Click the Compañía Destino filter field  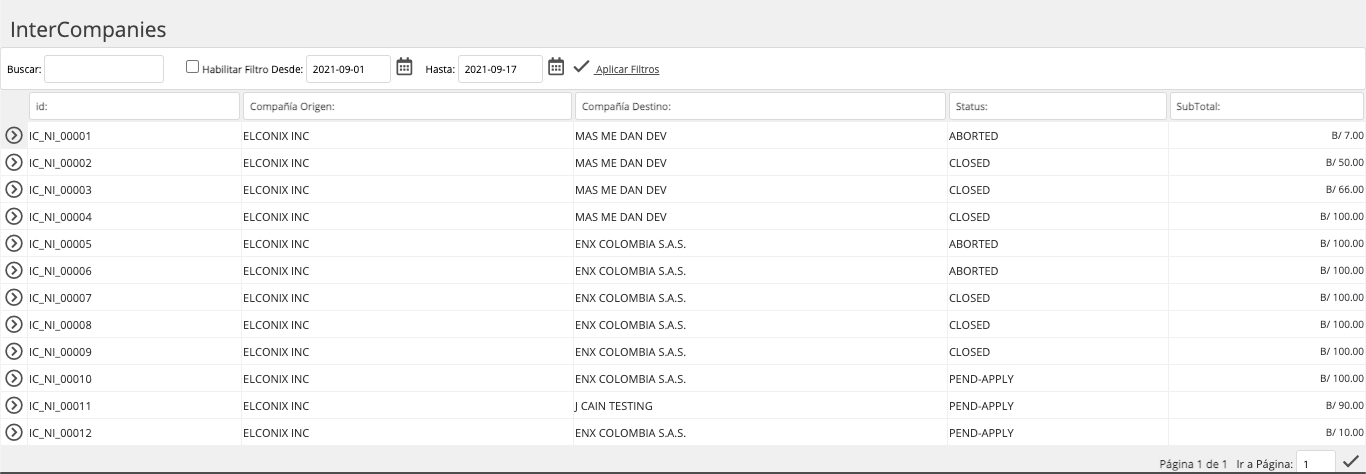[760, 106]
